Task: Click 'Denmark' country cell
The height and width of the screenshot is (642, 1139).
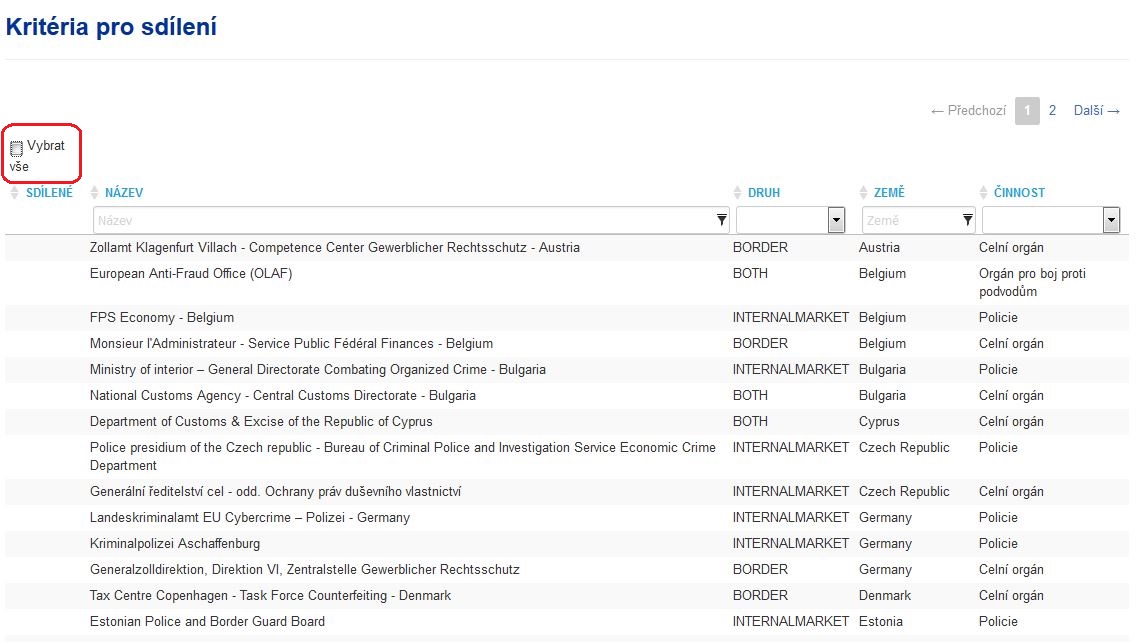Action: (885, 596)
